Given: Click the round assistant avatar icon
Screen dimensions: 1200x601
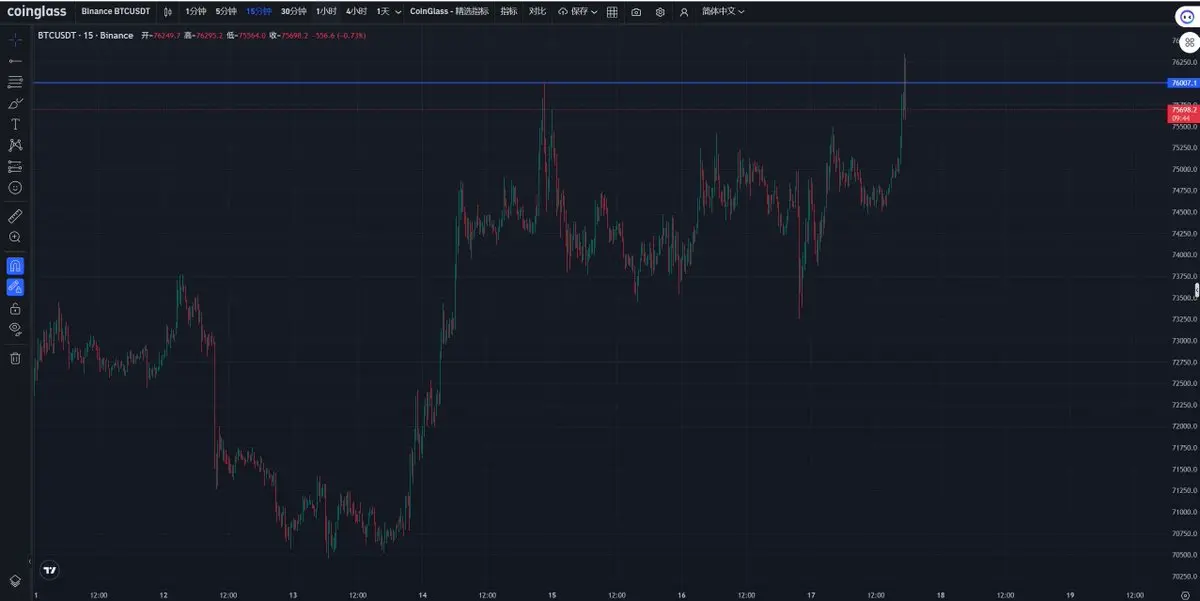Looking at the screenshot, I should pyautogui.click(x=1186, y=17).
